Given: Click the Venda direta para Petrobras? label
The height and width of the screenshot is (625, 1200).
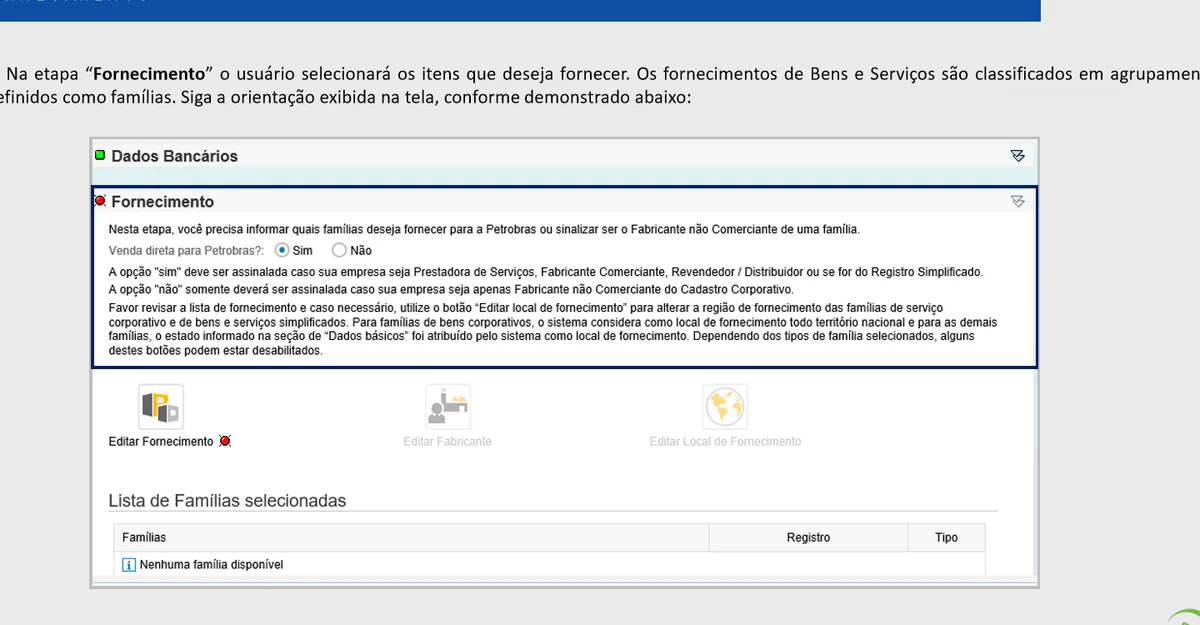Looking at the screenshot, I should tap(187, 250).
